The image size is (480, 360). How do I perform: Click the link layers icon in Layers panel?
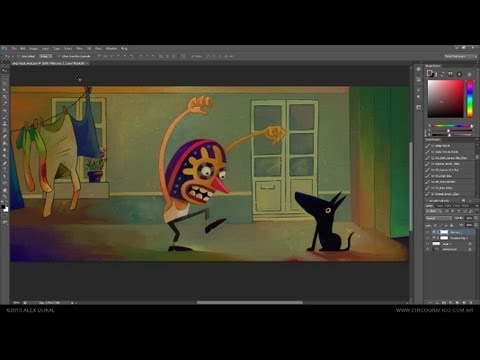[x=430, y=302]
